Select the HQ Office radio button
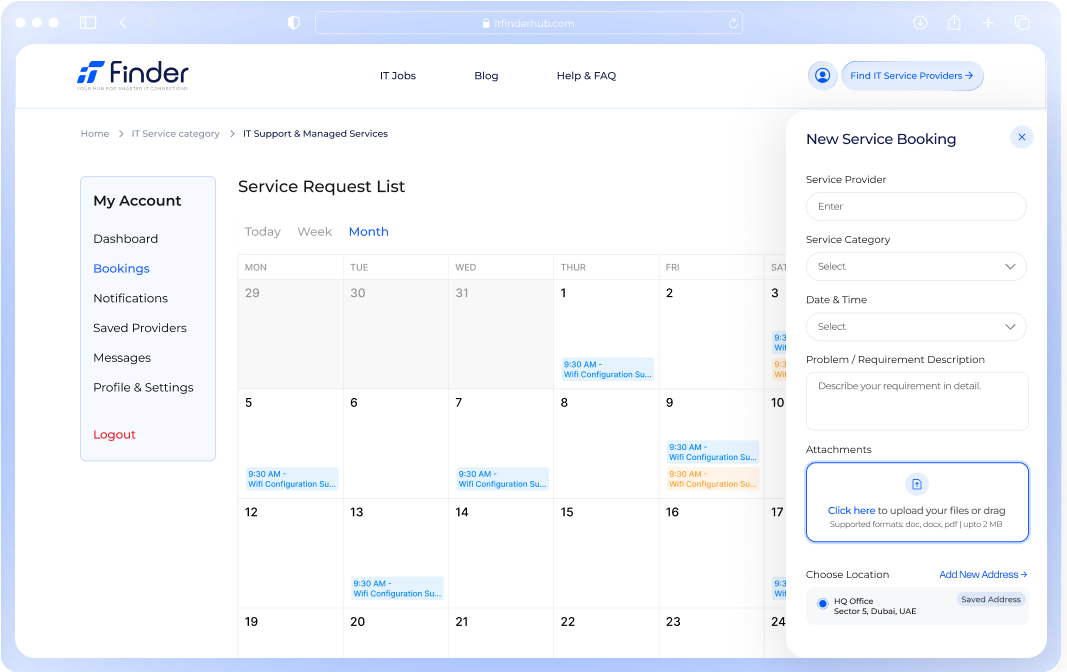The width and height of the screenshot is (1067, 672). [823, 603]
